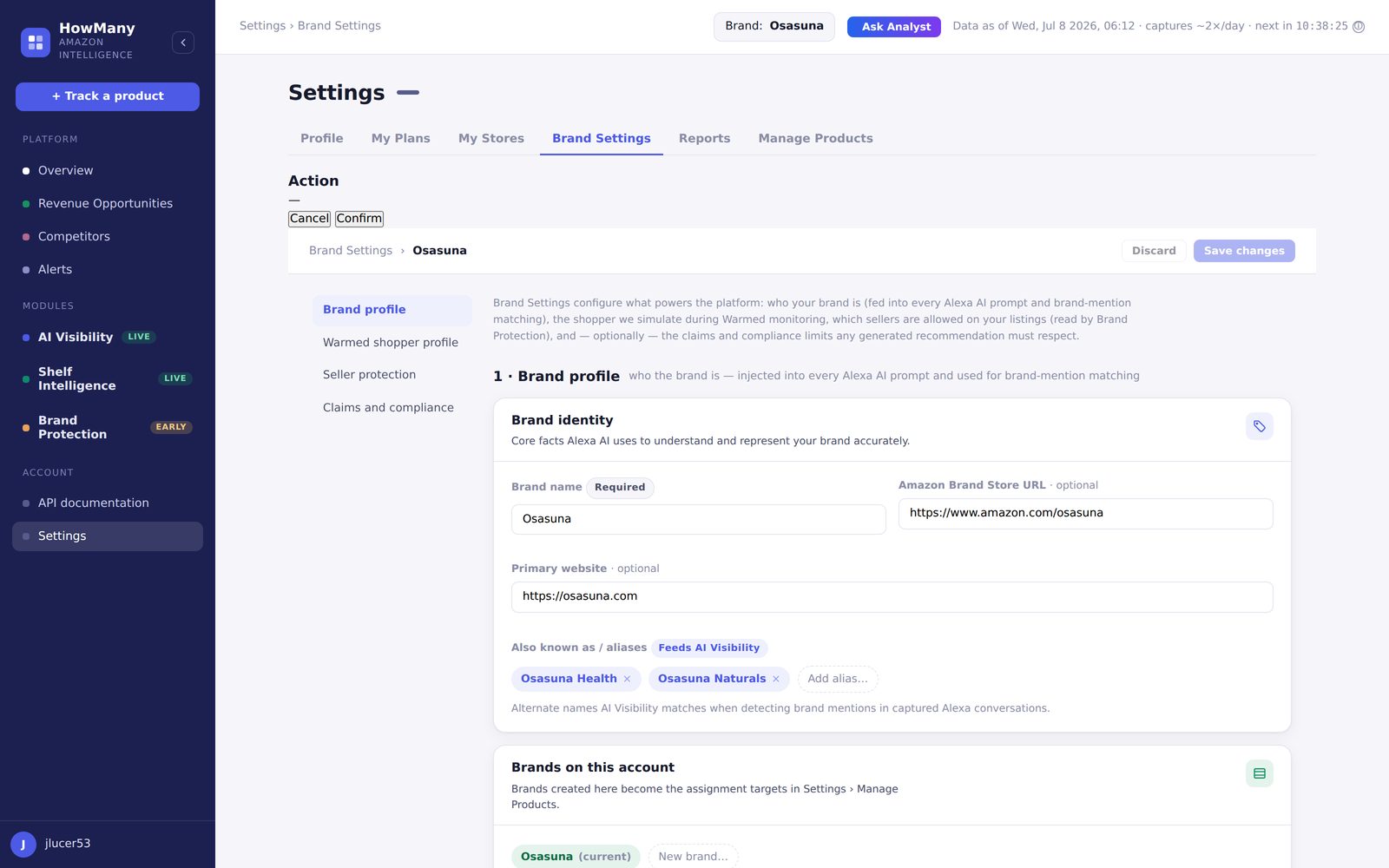Open the Reports tab
This screenshot has width=1389, height=868.
click(x=705, y=138)
